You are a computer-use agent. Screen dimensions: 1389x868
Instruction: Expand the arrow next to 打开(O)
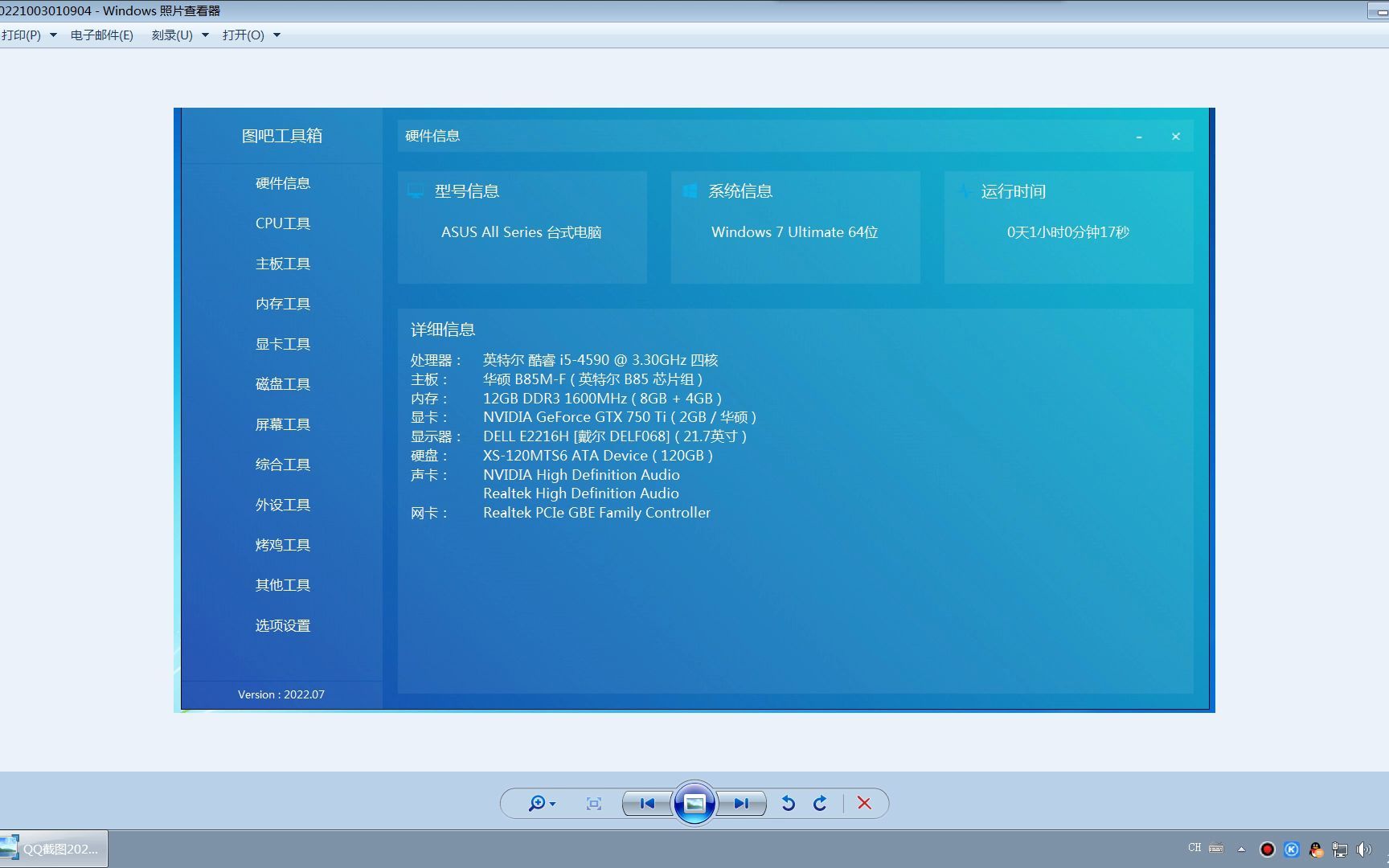277,35
